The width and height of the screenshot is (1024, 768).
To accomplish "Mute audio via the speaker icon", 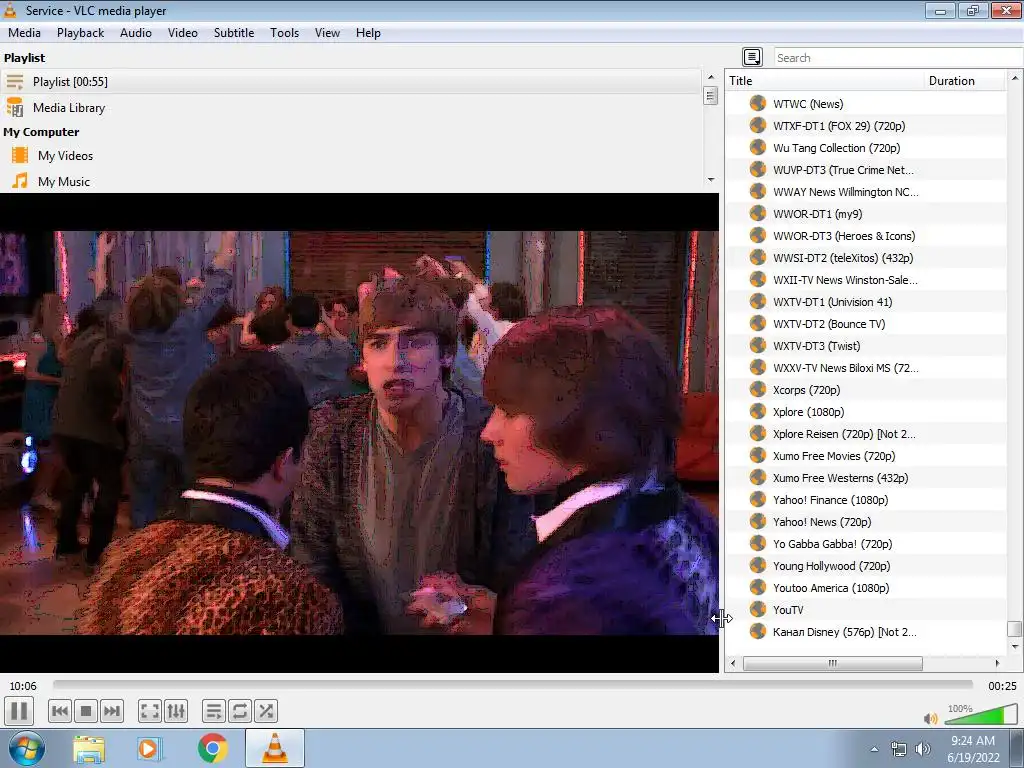I will pos(931,718).
